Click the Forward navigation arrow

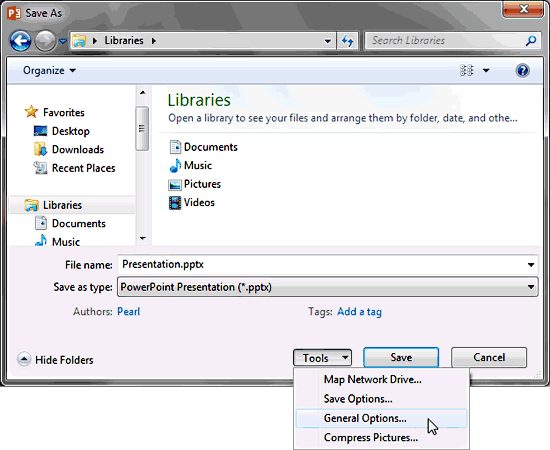(45, 41)
